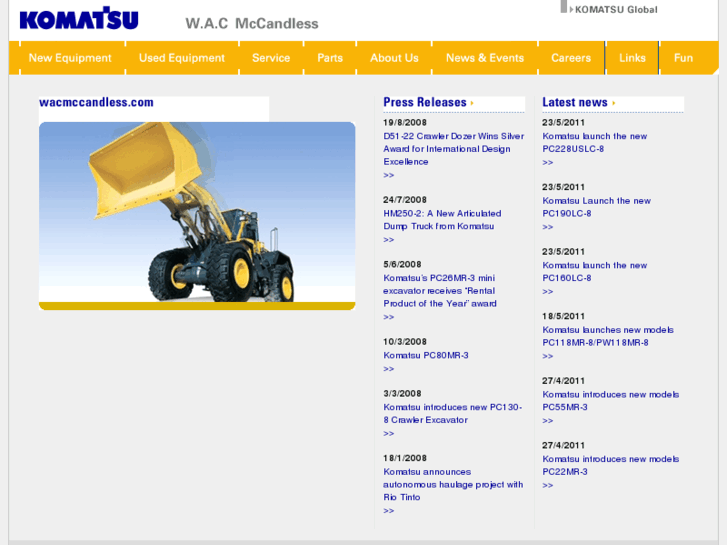
Task: Open the Latest news heading link
Action: pos(575,102)
